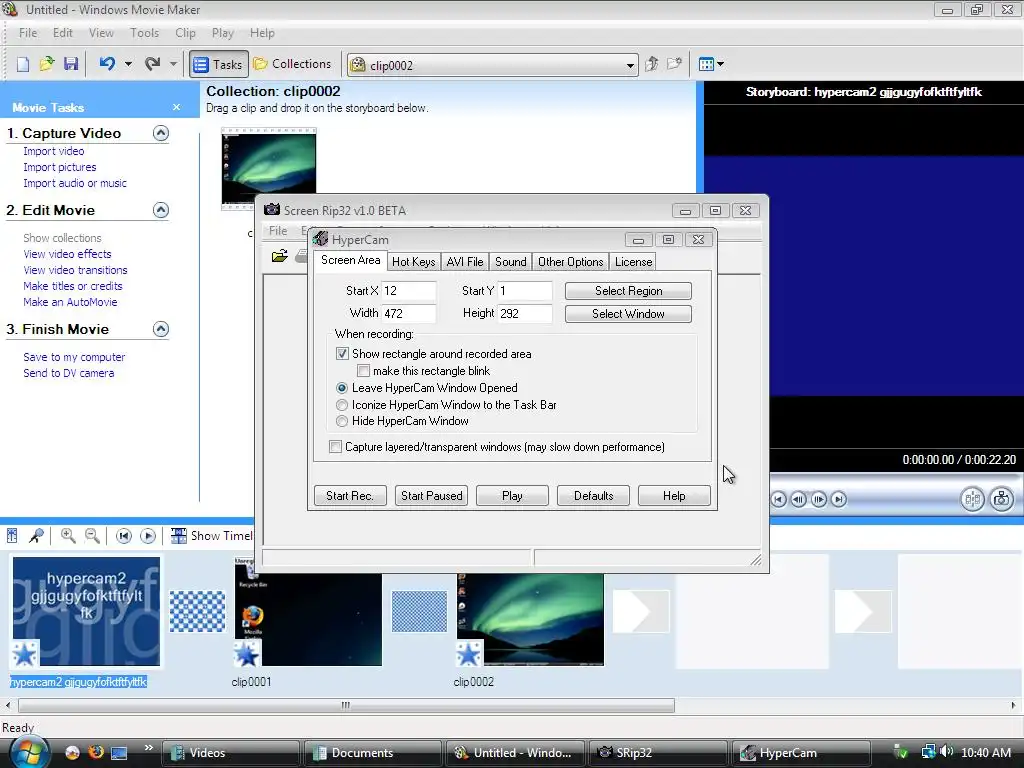Click Make titles or credits

[72, 286]
